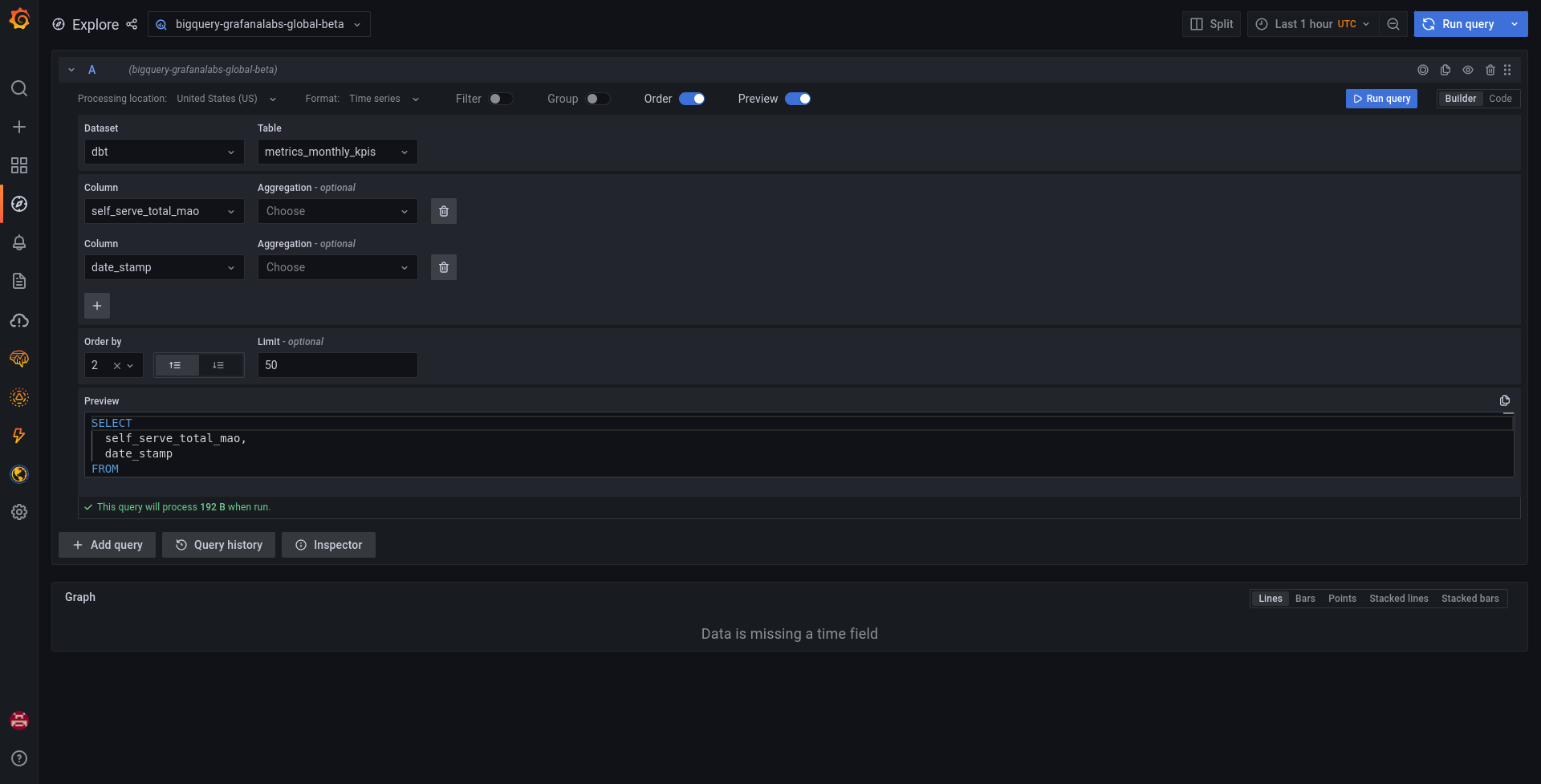Copy the SQL preview using copy icon
The height and width of the screenshot is (784, 1541).
[x=1505, y=400]
